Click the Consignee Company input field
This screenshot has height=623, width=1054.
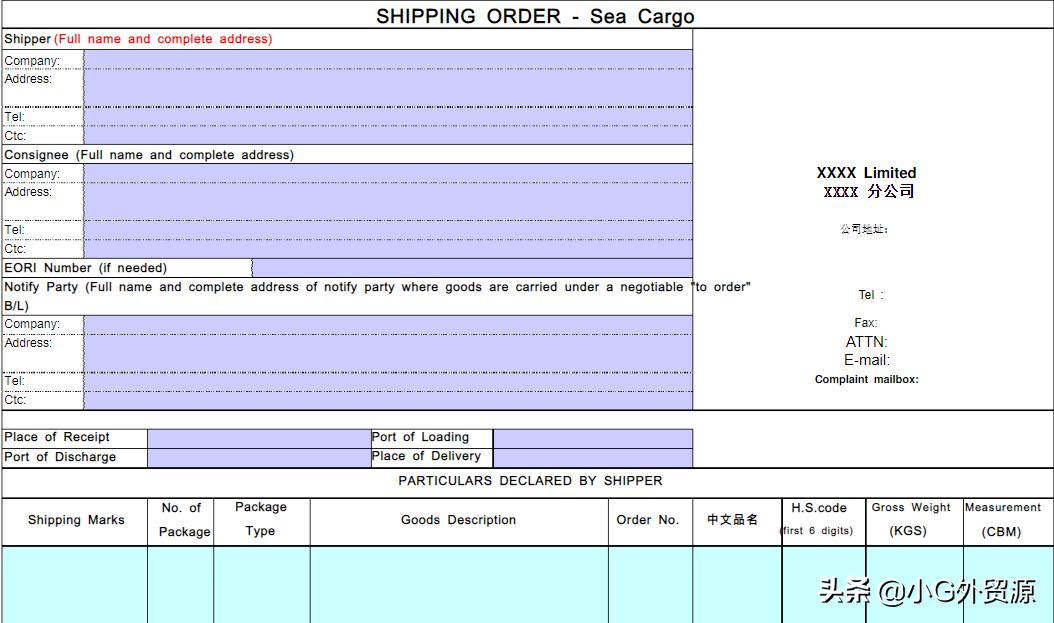(x=388, y=173)
